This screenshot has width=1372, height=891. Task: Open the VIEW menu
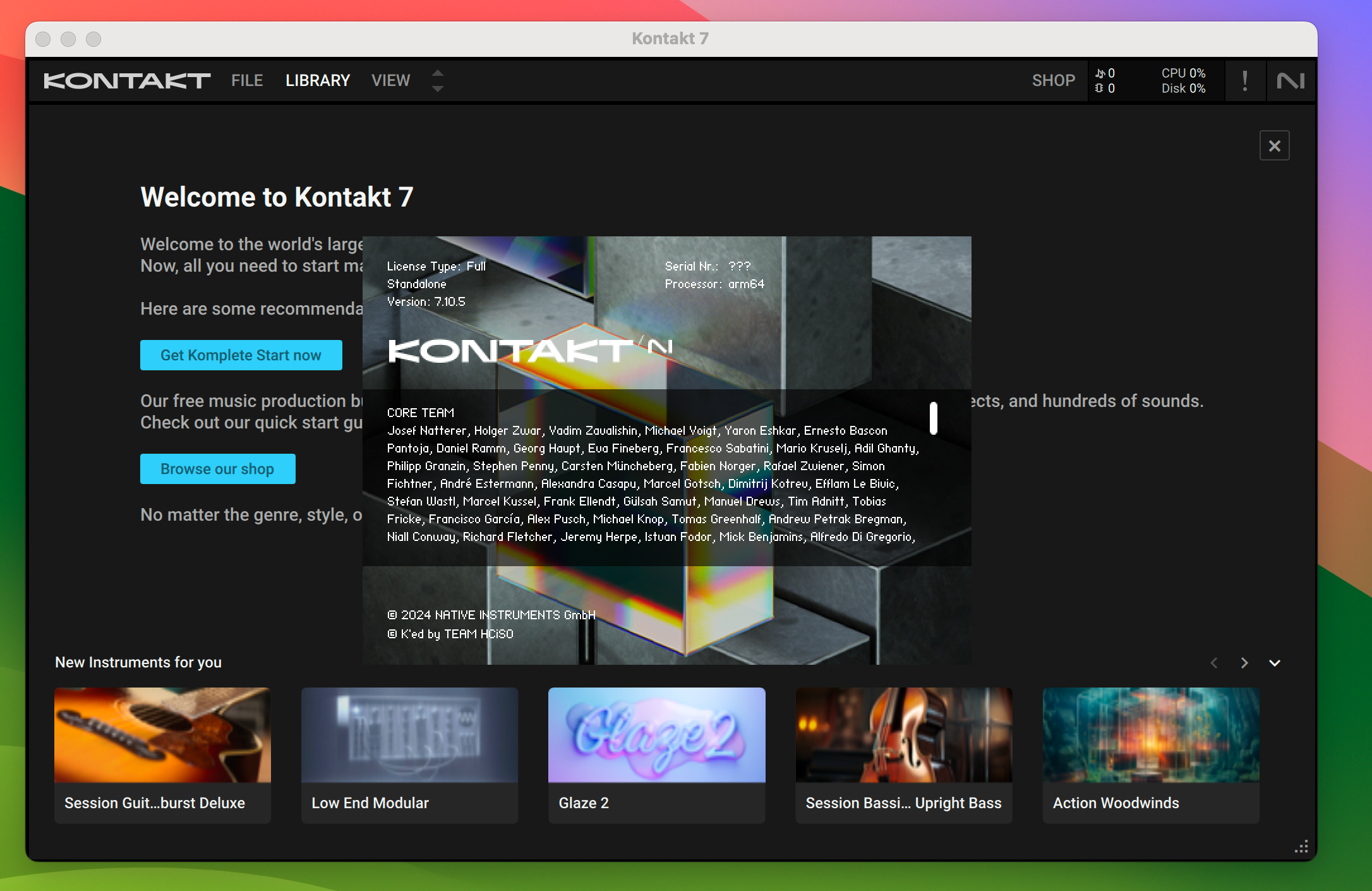pyautogui.click(x=391, y=80)
